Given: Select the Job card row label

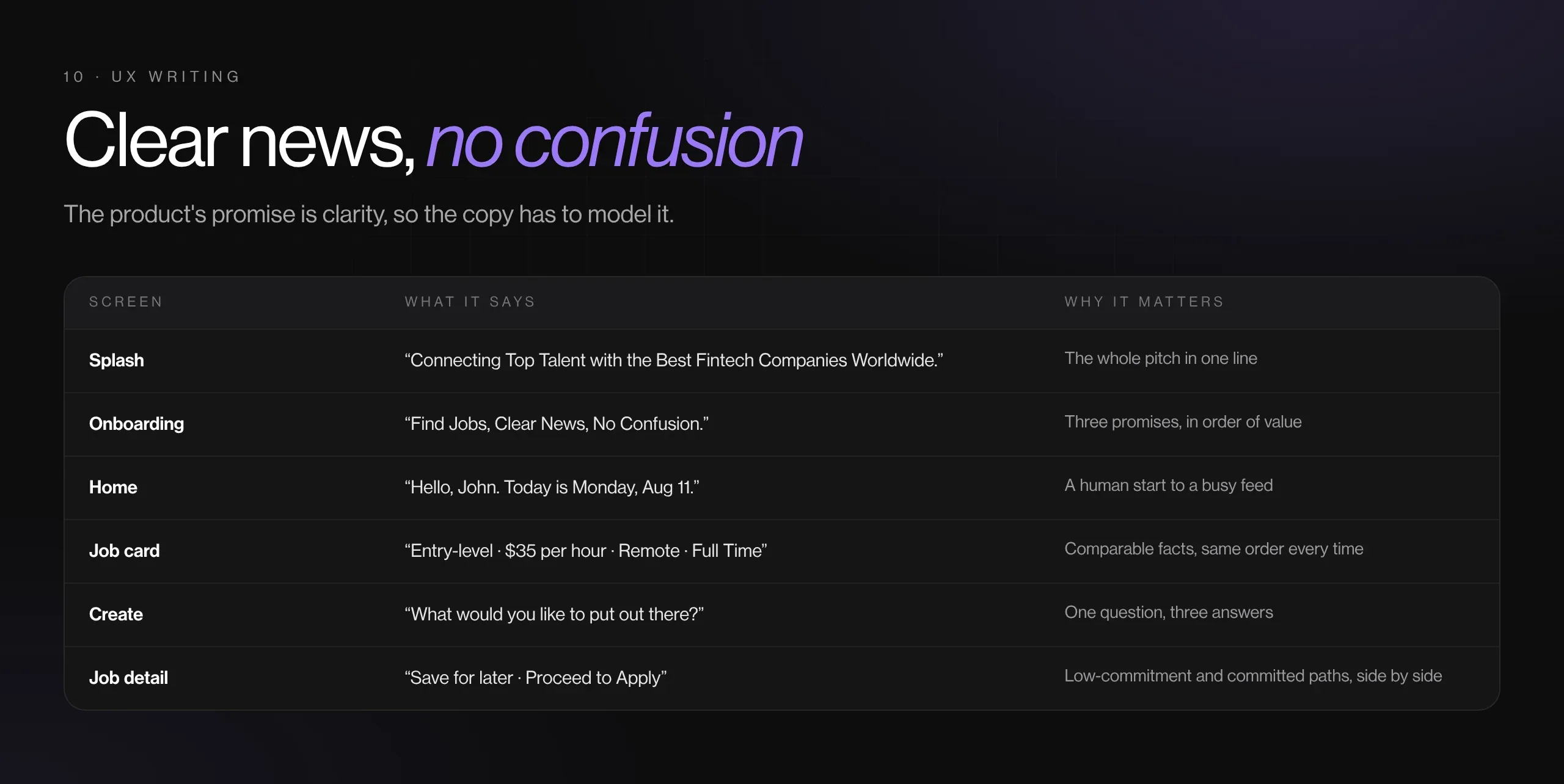Looking at the screenshot, I should coord(124,551).
